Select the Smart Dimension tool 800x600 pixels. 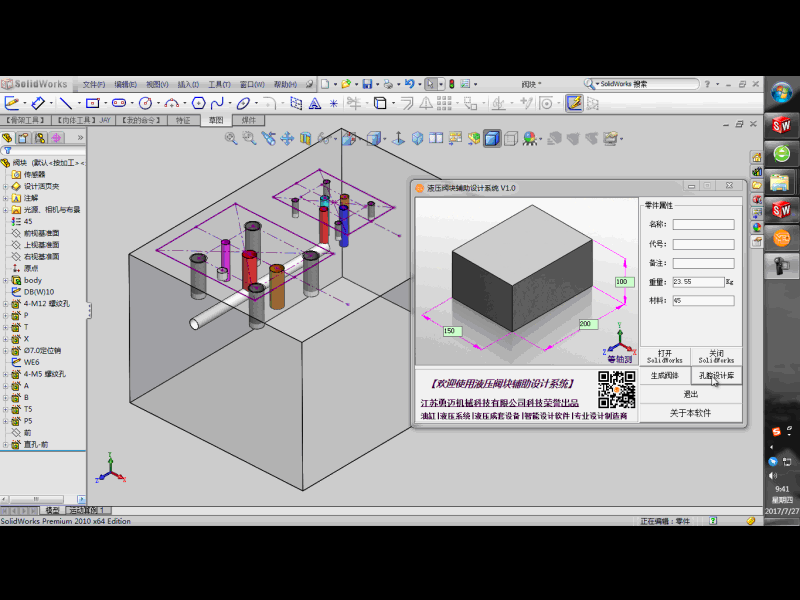(38, 103)
